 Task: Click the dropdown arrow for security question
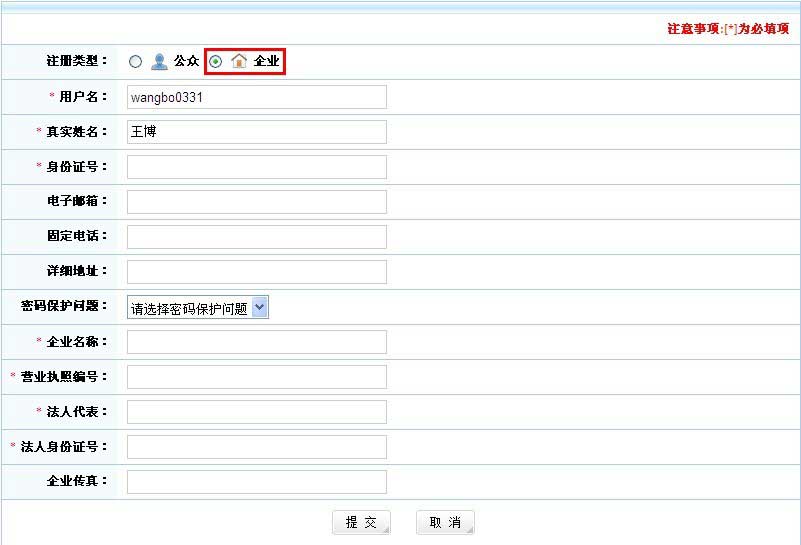tap(260, 308)
